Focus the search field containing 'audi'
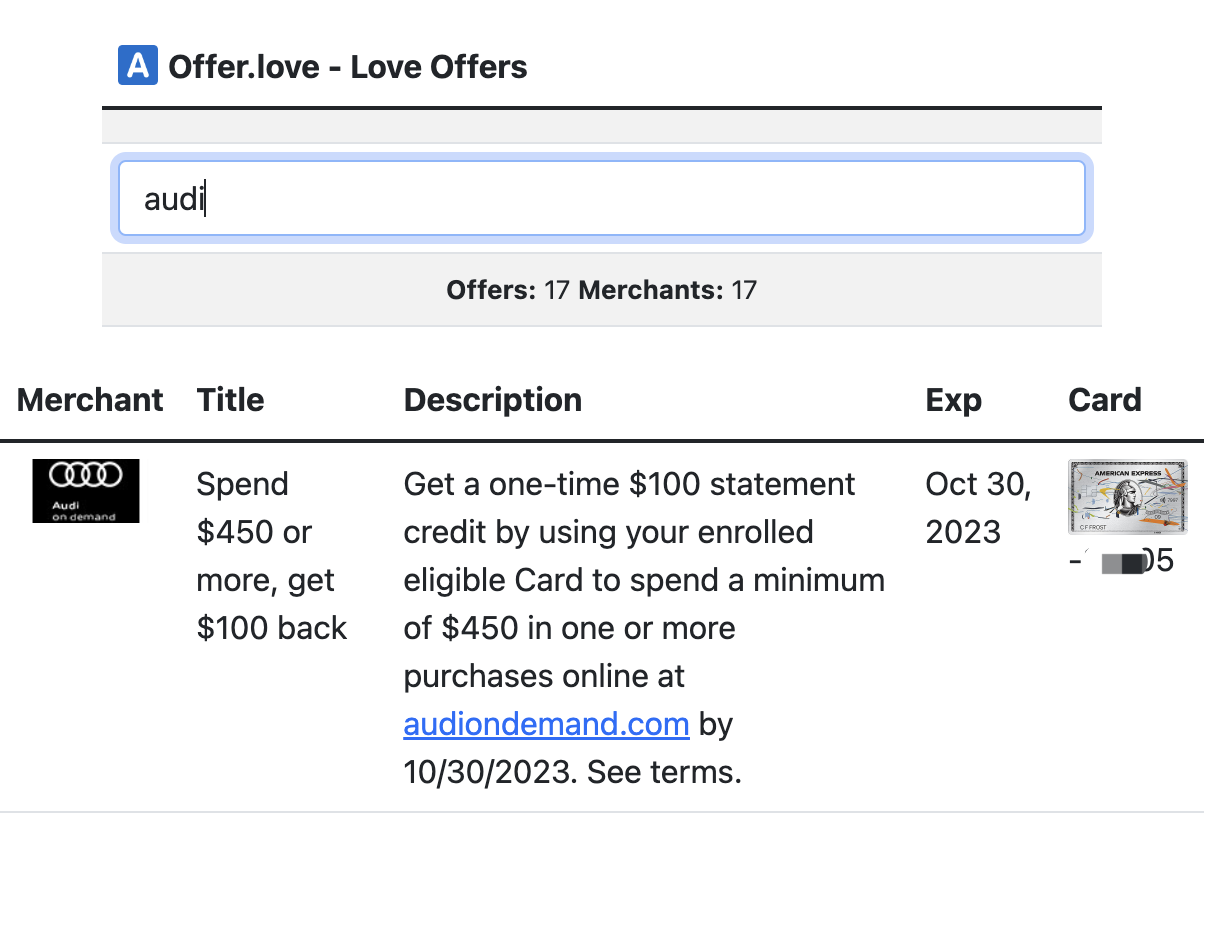The height and width of the screenshot is (952, 1212). 601,199
